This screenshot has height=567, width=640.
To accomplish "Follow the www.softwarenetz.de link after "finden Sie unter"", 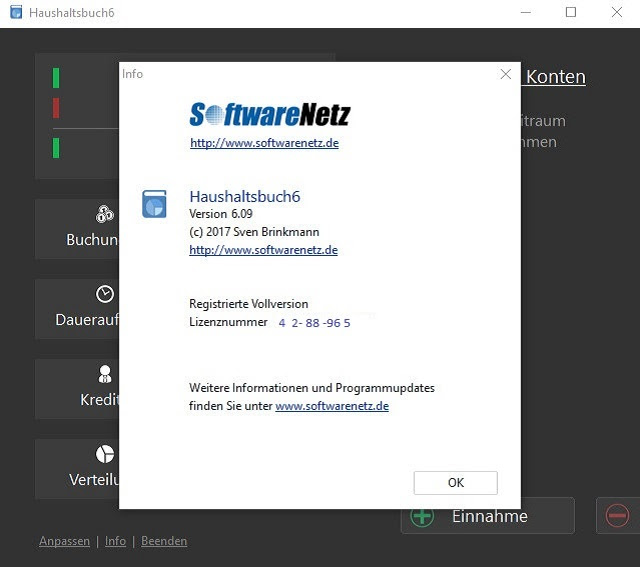I will pos(332,406).
